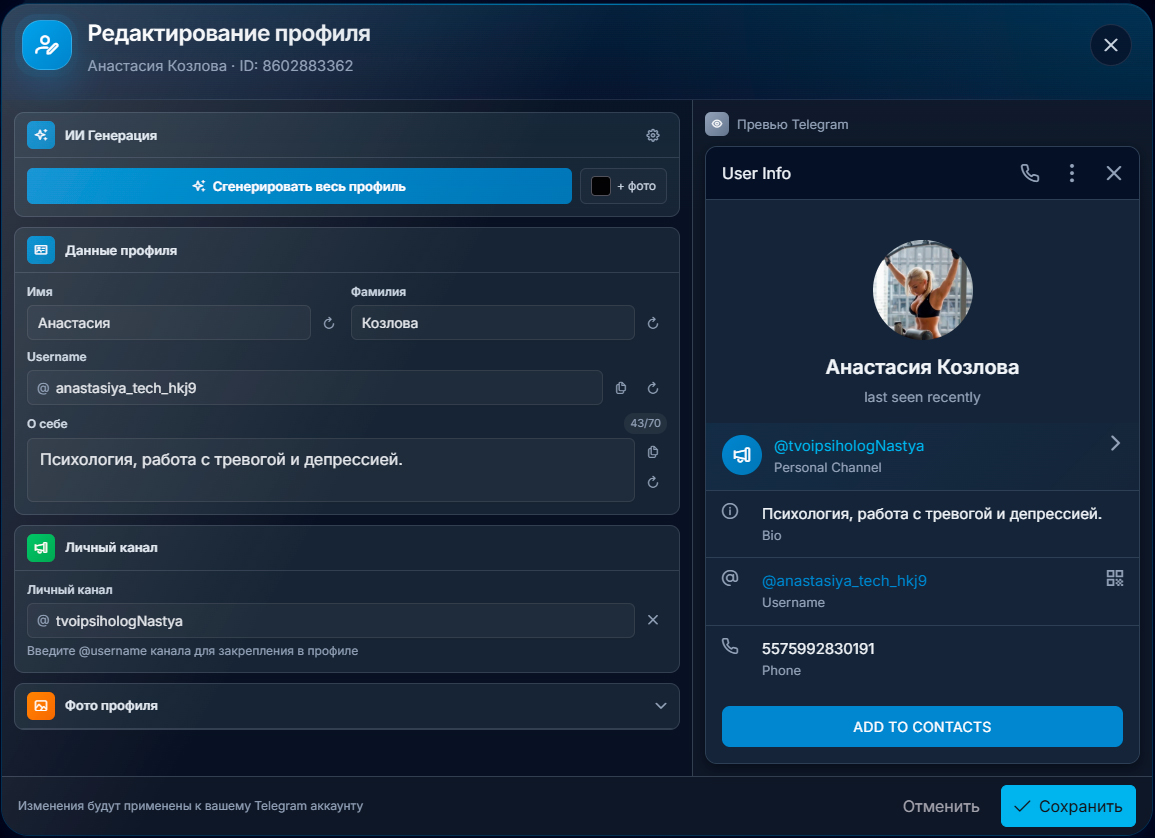The image size is (1155, 838).
Task: Regenerate the username field value
Action: click(653, 388)
